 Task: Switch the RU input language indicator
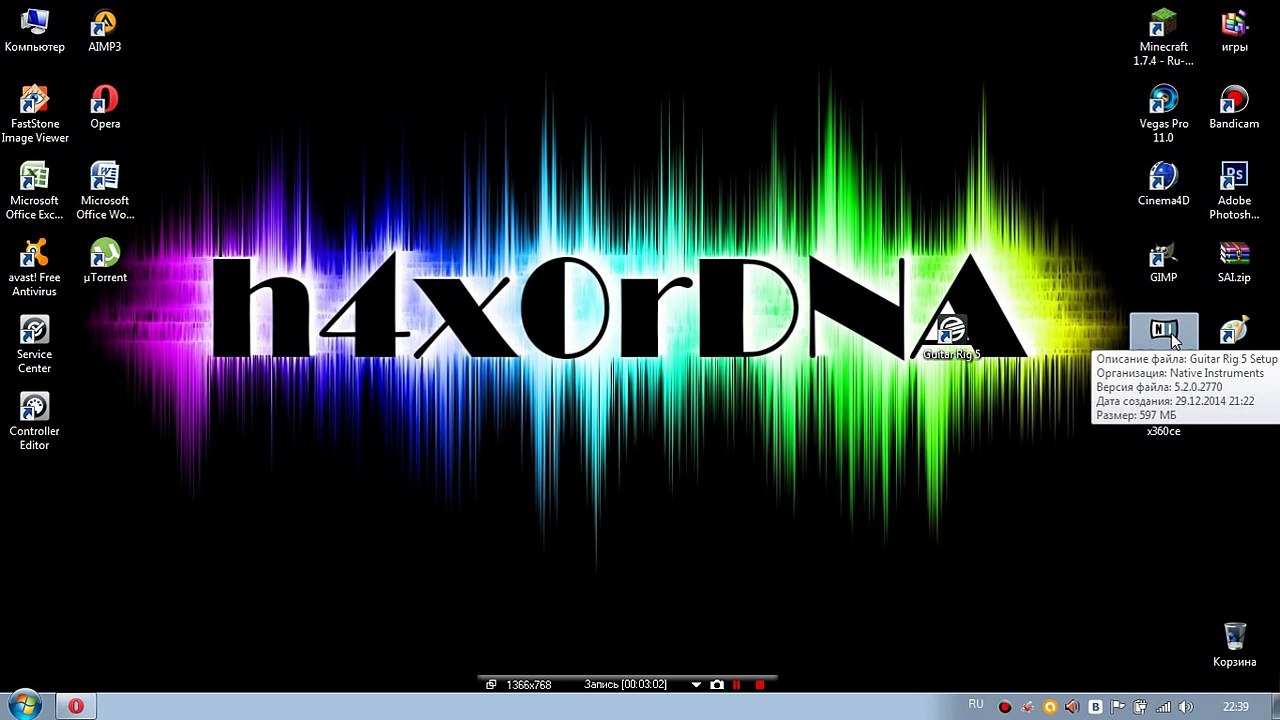click(976, 705)
